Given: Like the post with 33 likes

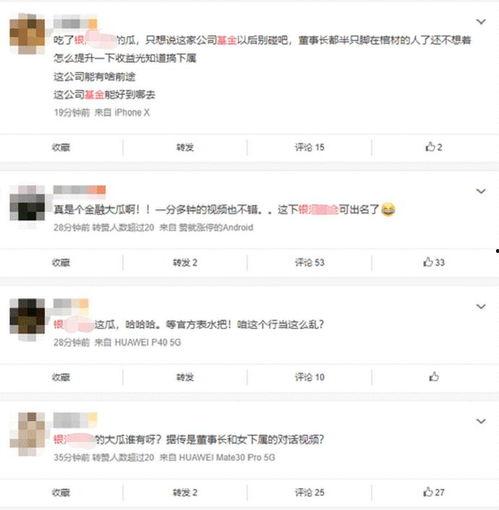Looking at the screenshot, I should (434, 262).
